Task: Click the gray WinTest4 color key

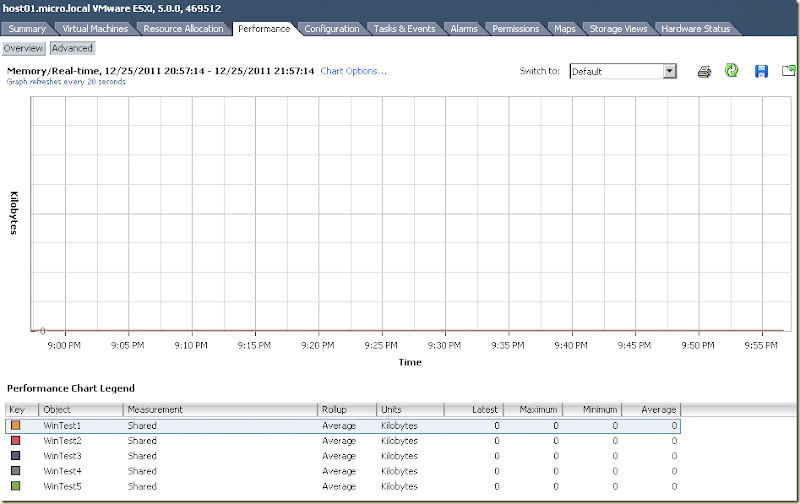Action: point(16,471)
